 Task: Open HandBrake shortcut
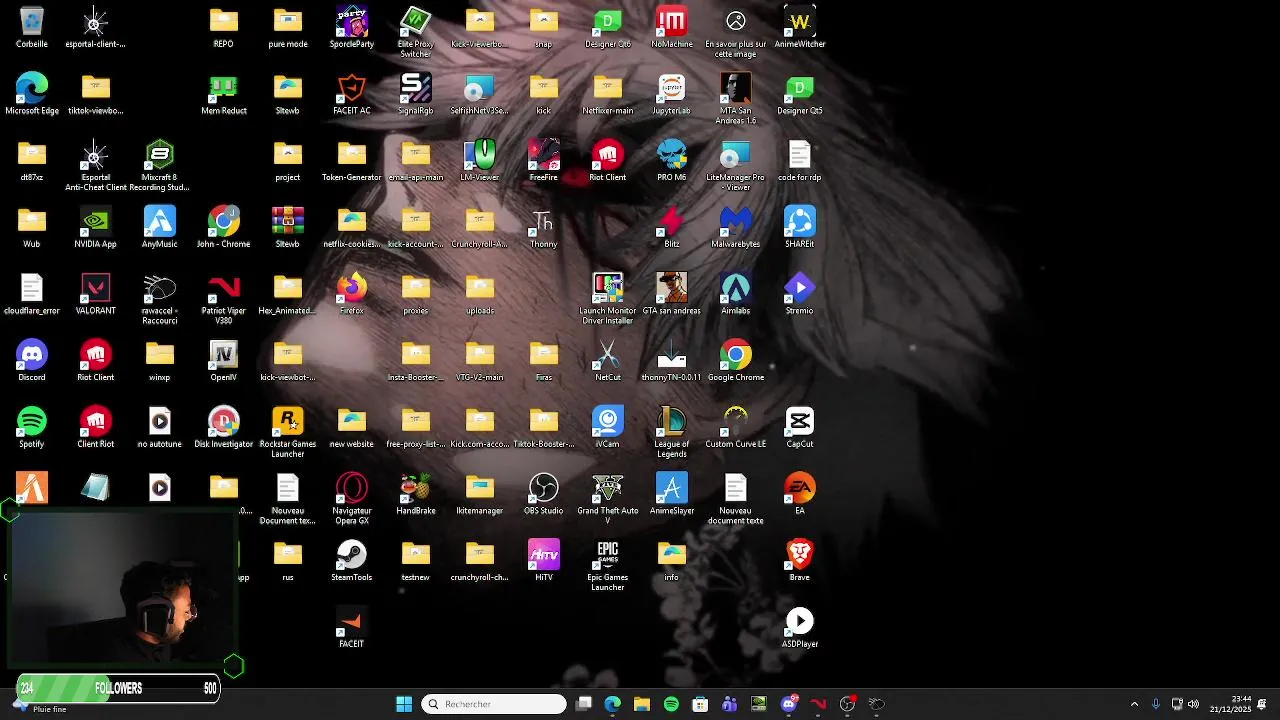pos(416,494)
